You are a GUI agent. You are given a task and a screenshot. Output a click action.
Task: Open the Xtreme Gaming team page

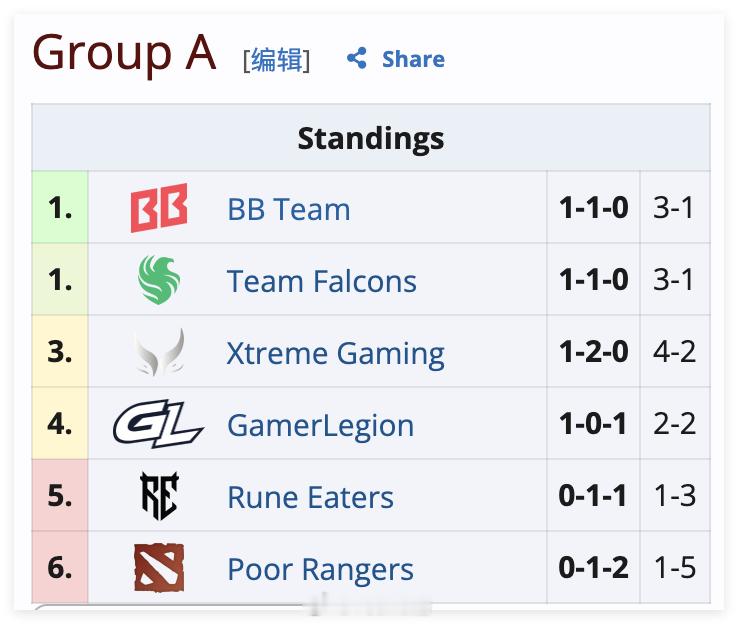335,353
